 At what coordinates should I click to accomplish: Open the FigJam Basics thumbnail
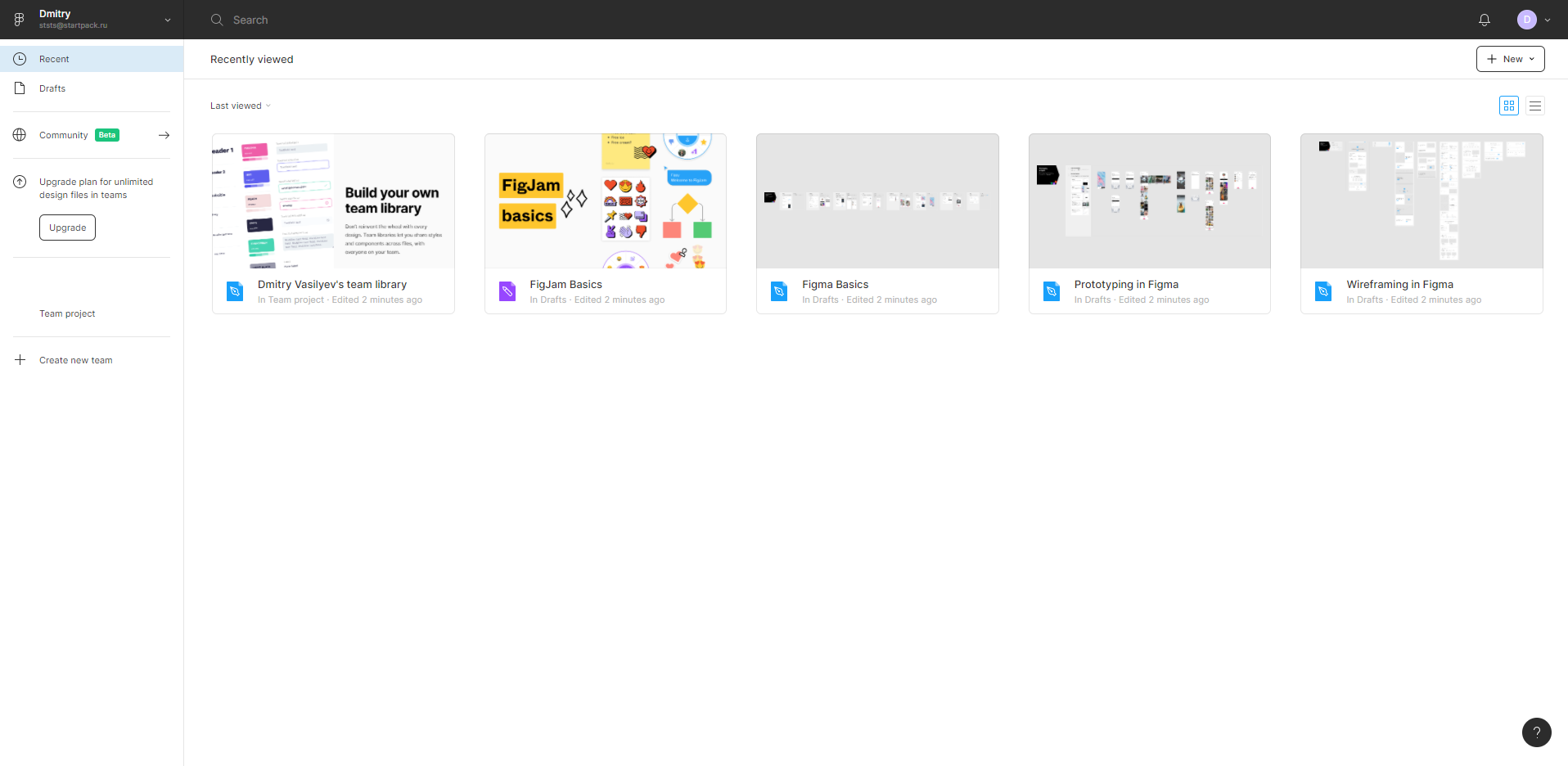tap(606, 201)
